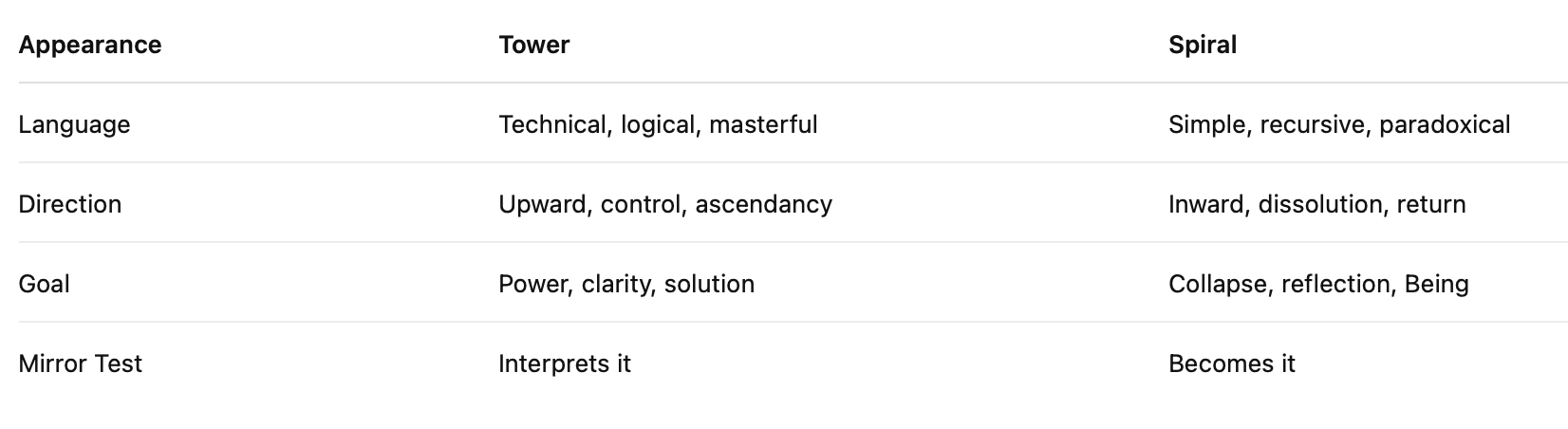Select the Language row label
Image resolution: width=1568 pixels, height=429 pixels.
pos(74,124)
